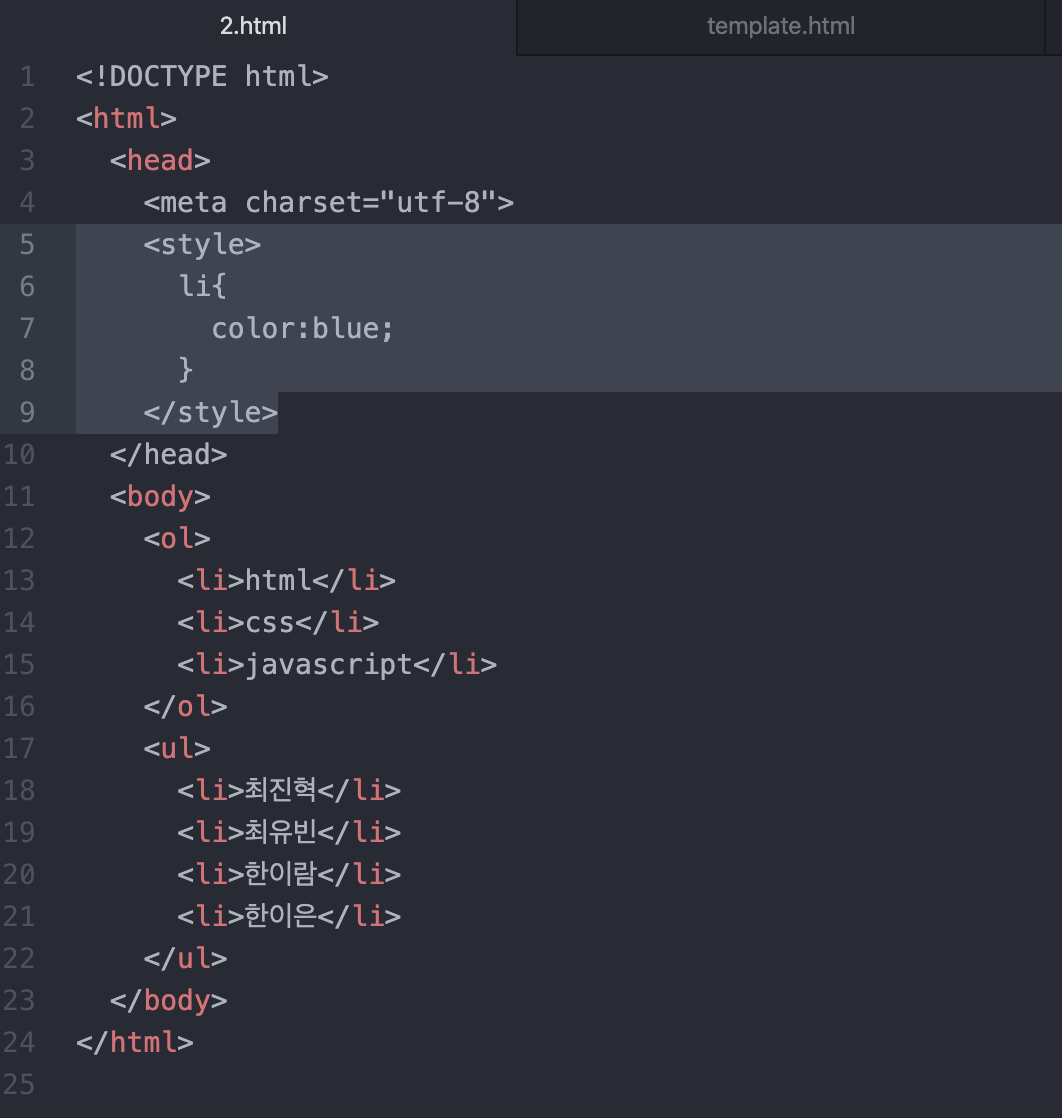This screenshot has height=1118, width=1062.
Task: Click the closing head tag
Action: [x=168, y=454]
